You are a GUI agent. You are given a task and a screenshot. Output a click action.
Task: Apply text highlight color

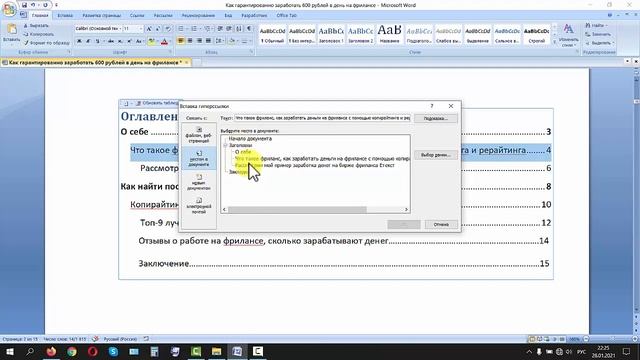coord(151,41)
